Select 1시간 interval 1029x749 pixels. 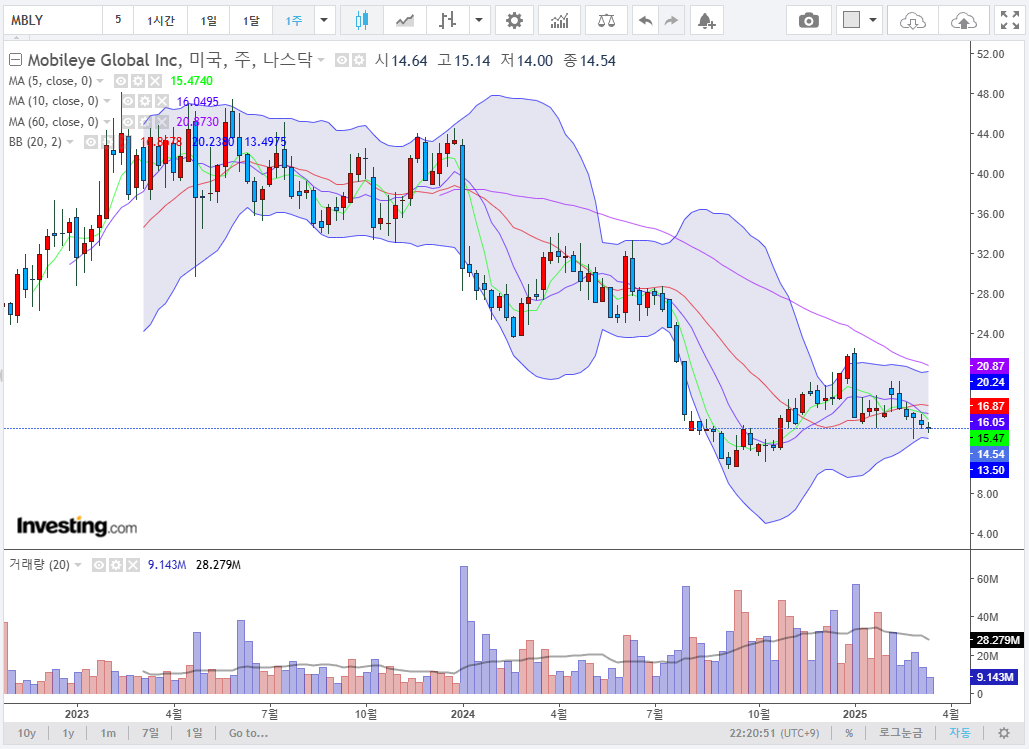click(x=161, y=20)
